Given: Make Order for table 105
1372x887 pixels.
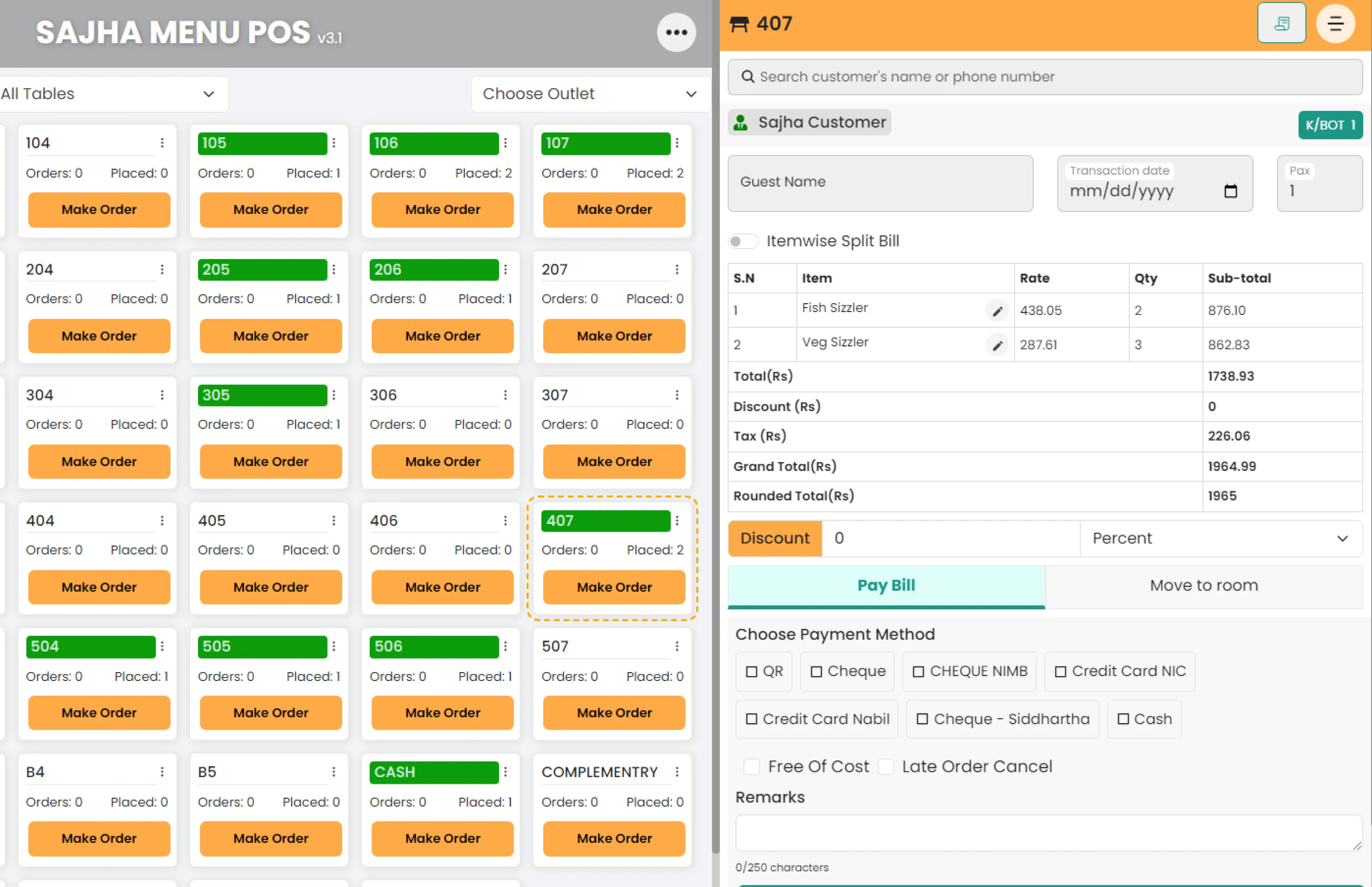Looking at the screenshot, I should pyautogui.click(x=271, y=210).
